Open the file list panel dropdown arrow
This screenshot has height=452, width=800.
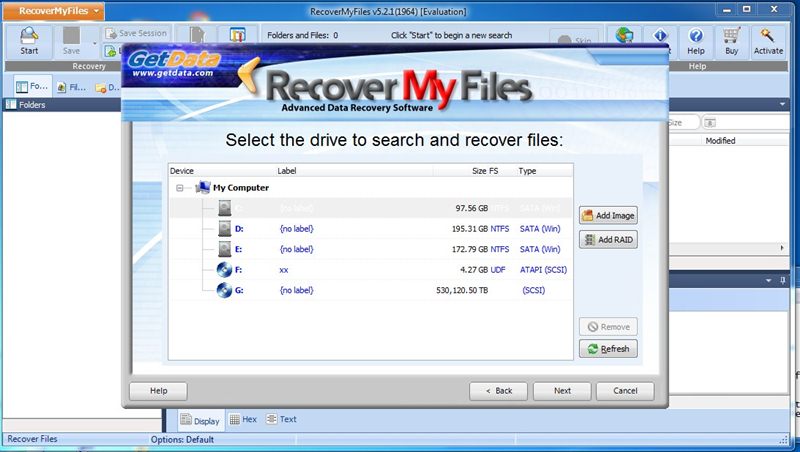click(x=782, y=104)
